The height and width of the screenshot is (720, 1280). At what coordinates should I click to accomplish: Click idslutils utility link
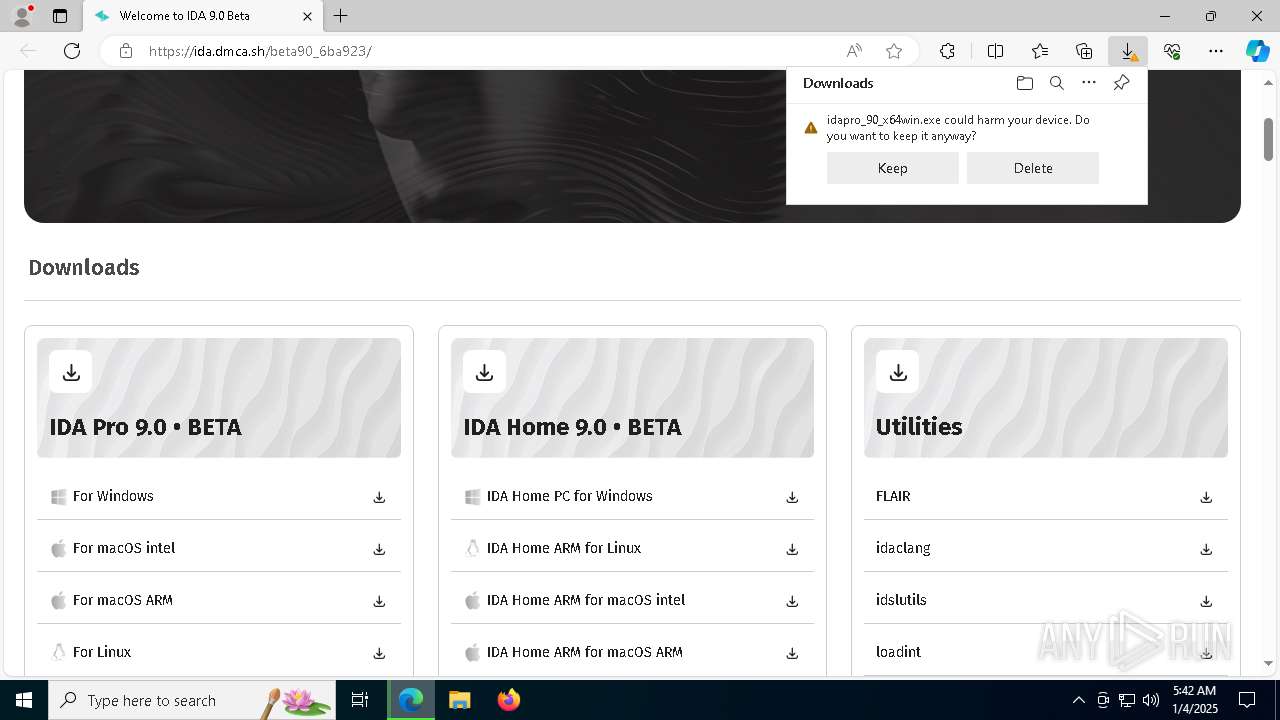(x=901, y=600)
